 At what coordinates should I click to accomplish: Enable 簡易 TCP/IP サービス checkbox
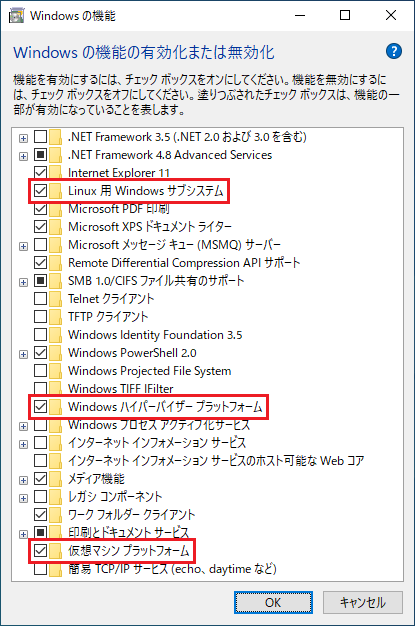pos(40,569)
